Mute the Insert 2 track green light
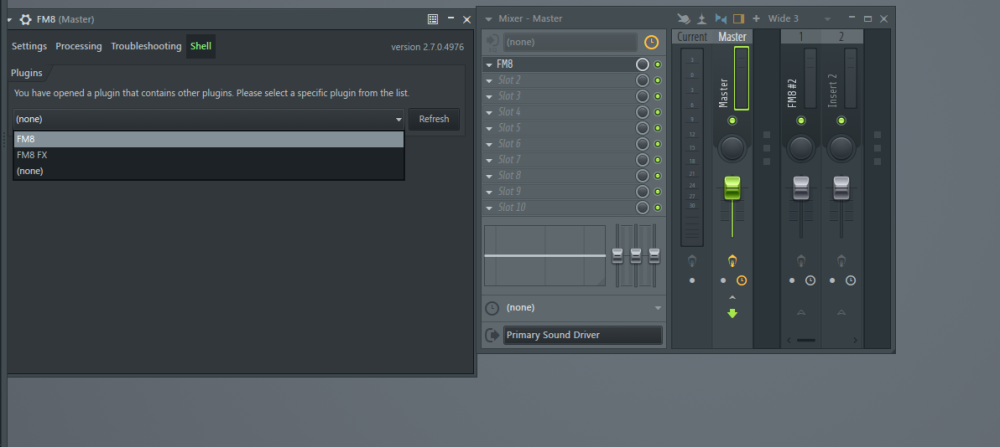 [x=841, y=121]
